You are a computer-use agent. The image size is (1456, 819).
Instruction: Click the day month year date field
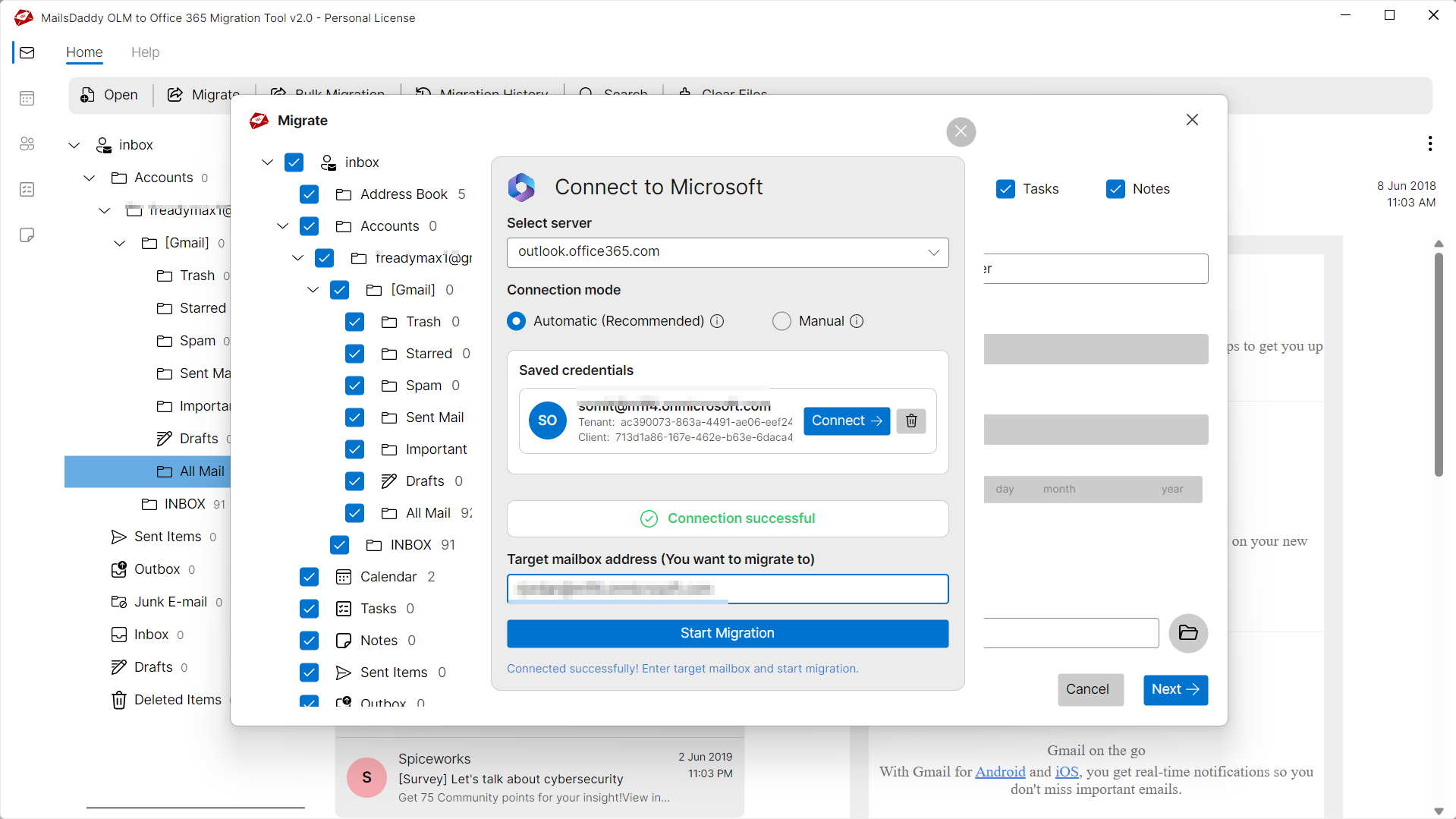tap(1093, 490)
